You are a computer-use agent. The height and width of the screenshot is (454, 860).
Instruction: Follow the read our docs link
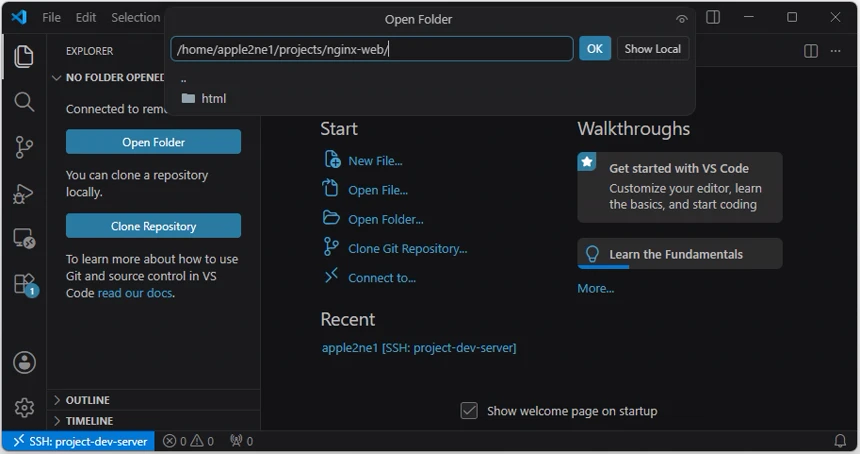tap(135, 293)
